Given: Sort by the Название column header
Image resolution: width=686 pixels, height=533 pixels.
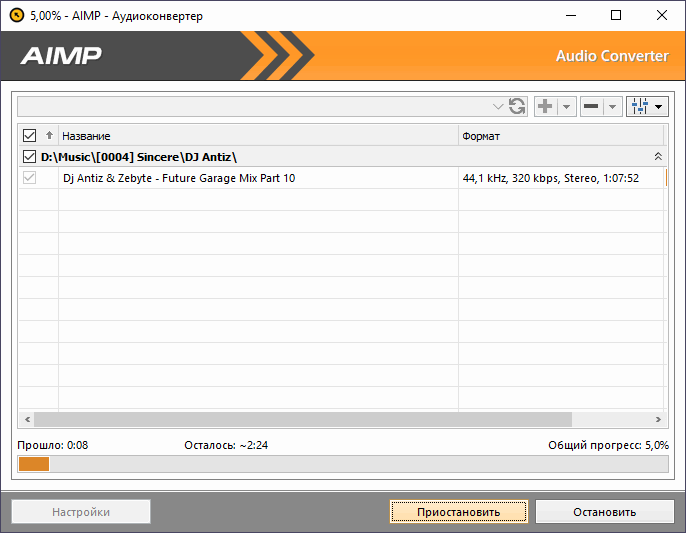Looking at the screenshot, I should pos(258,136).
